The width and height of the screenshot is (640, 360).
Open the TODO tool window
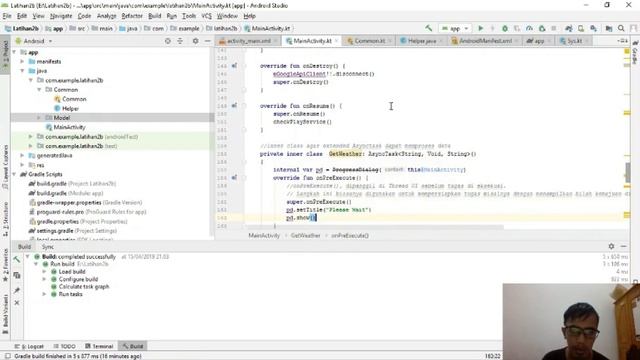[64, 346]
